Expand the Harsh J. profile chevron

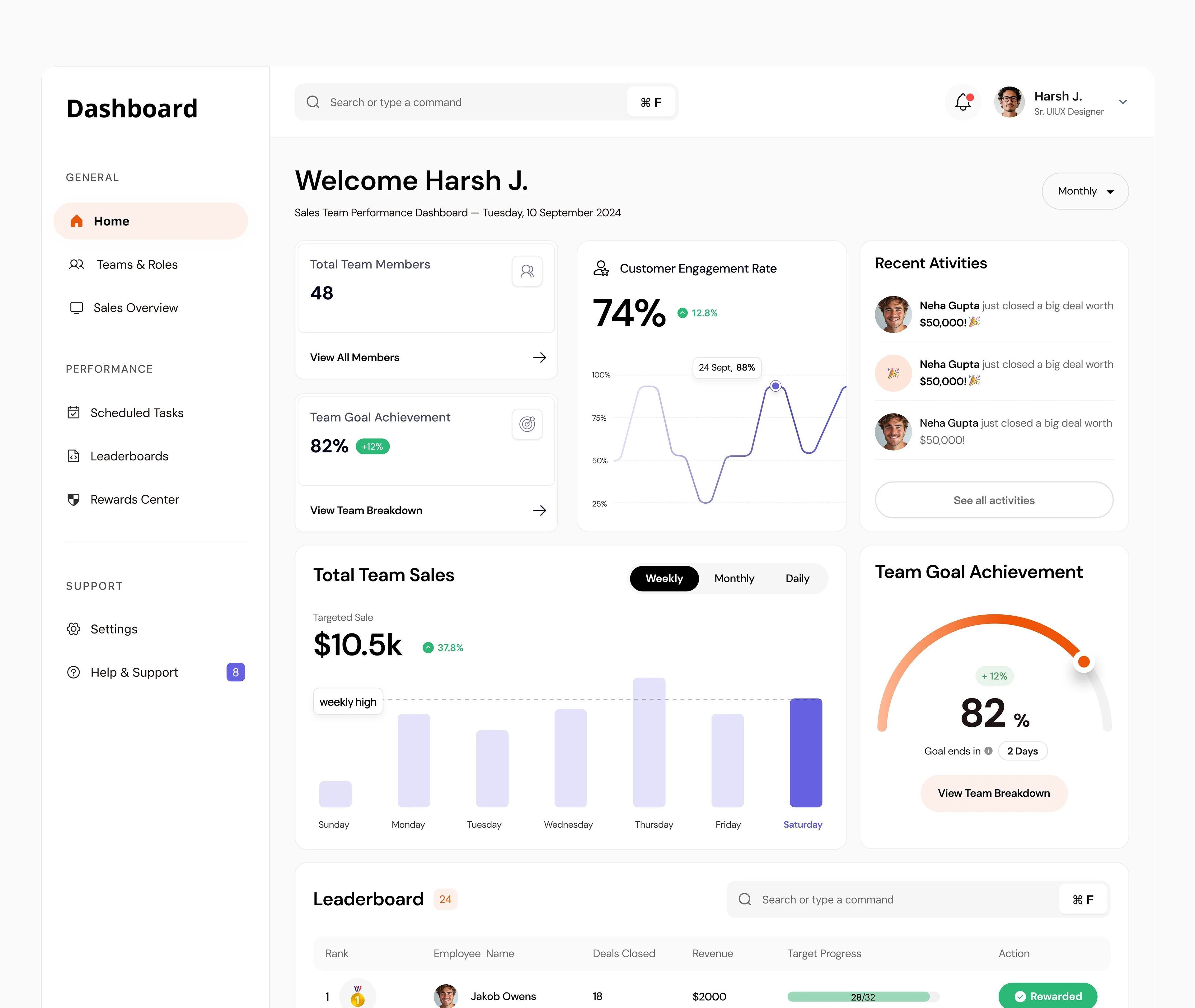click(x=1122, y=102)
